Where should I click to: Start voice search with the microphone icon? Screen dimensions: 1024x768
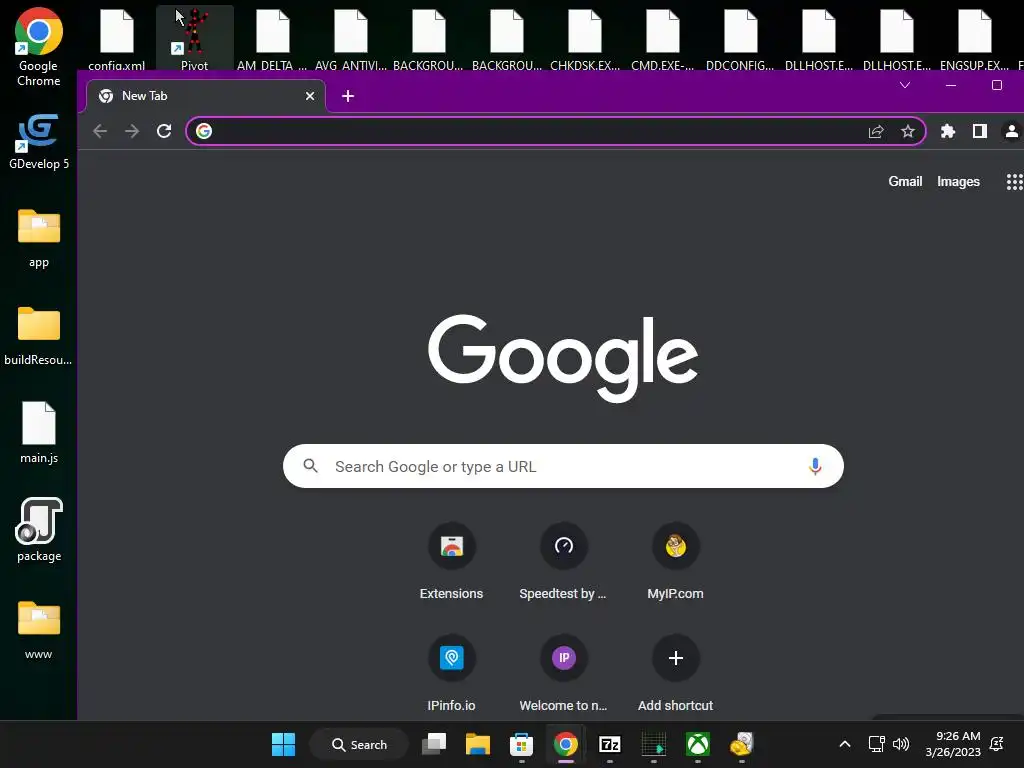tap(815, 466)
